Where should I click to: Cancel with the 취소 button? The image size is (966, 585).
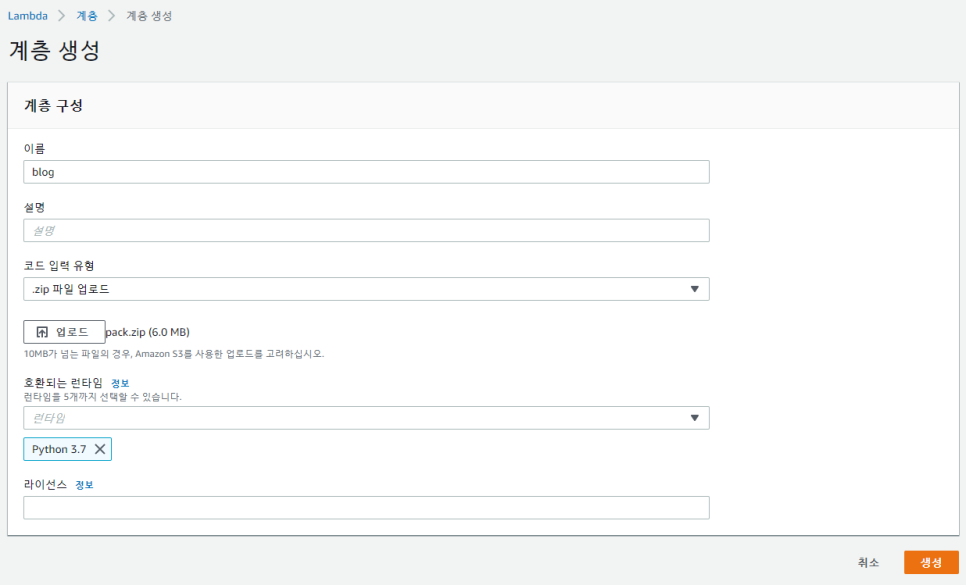pos(868,562)
